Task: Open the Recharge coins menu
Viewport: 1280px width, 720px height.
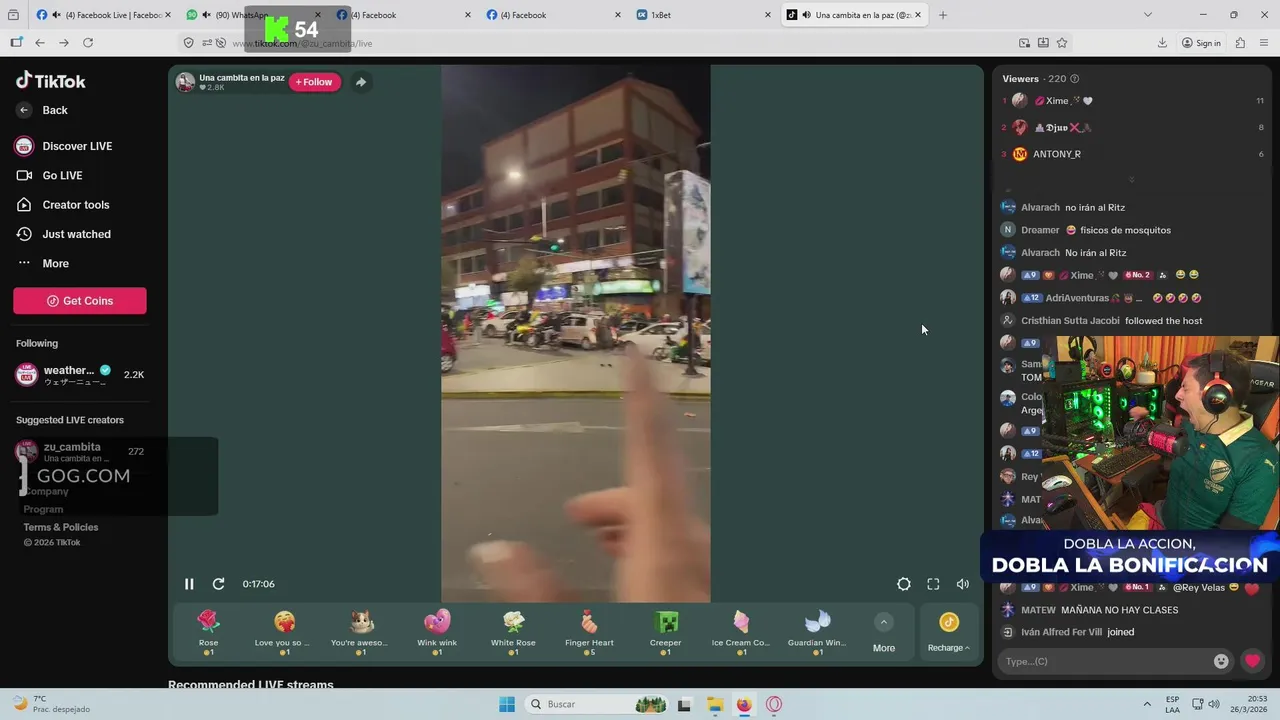Action: (948, 632)
